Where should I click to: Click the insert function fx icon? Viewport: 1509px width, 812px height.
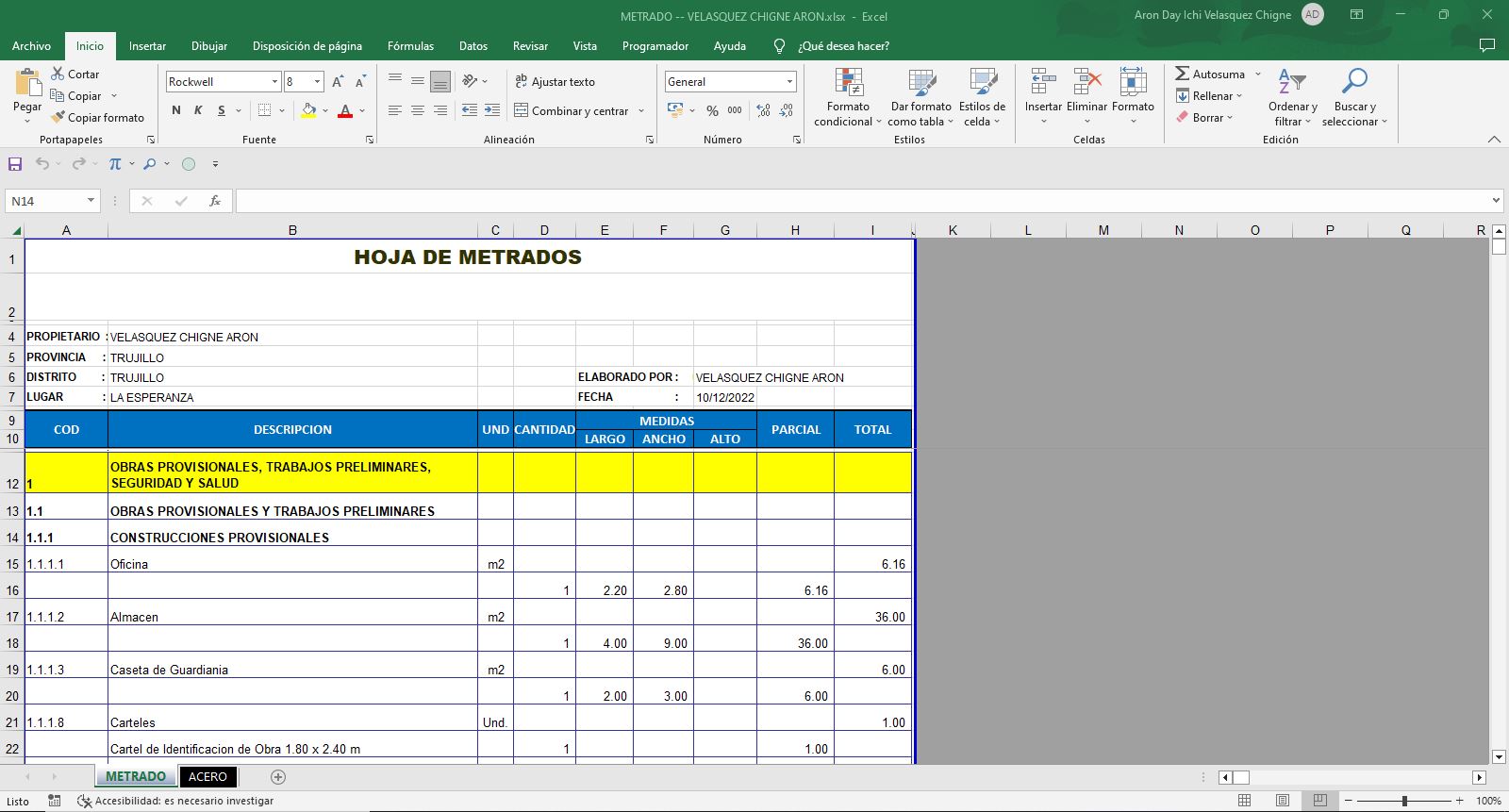(x=215, y=201)
